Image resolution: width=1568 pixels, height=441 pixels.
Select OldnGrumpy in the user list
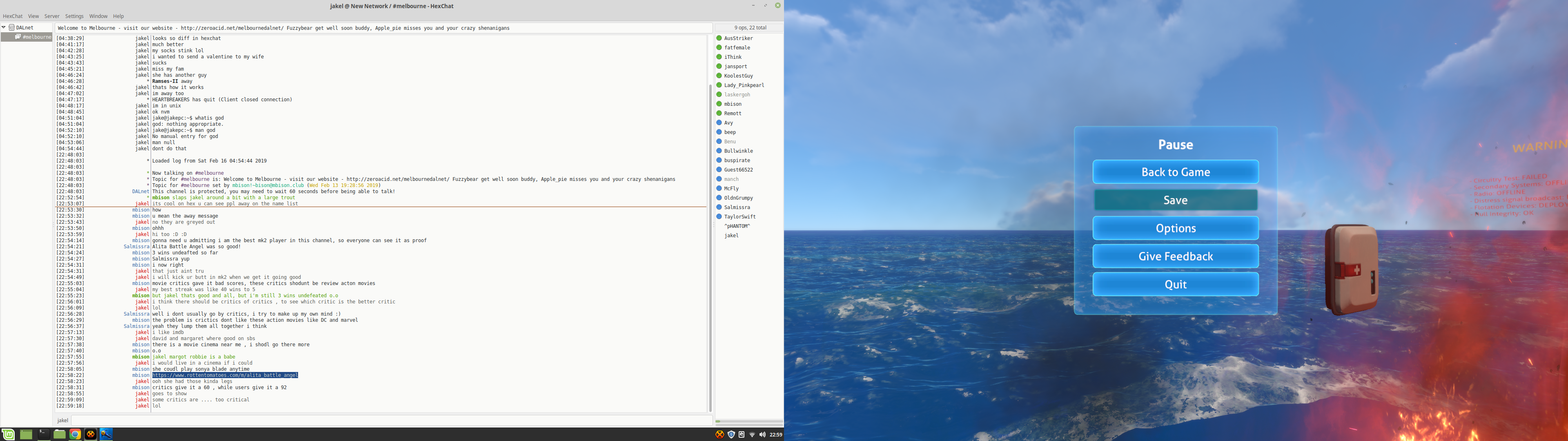pyautogui.click(x=738, y=198)
